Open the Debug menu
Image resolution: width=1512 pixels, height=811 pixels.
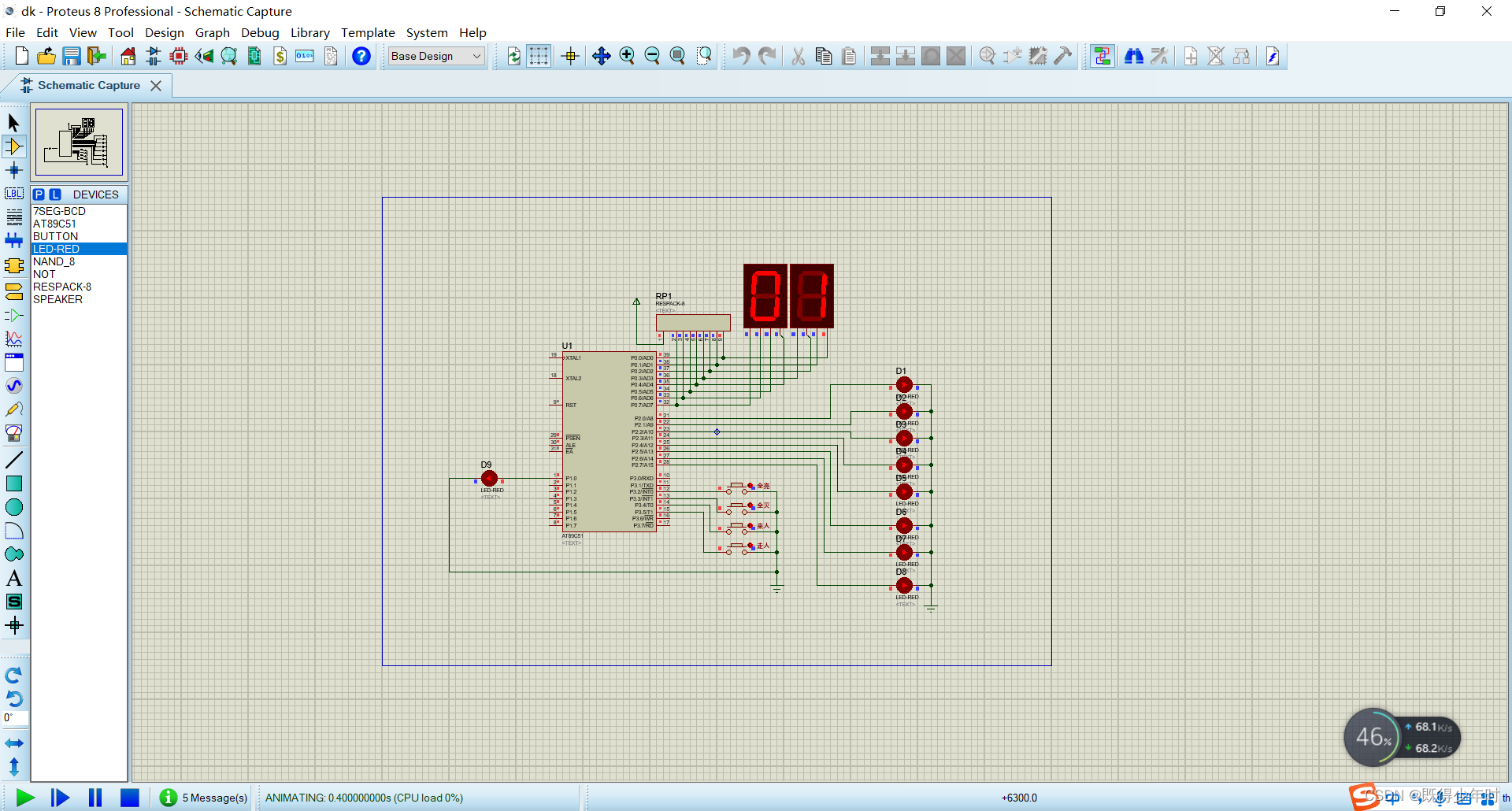260,32
